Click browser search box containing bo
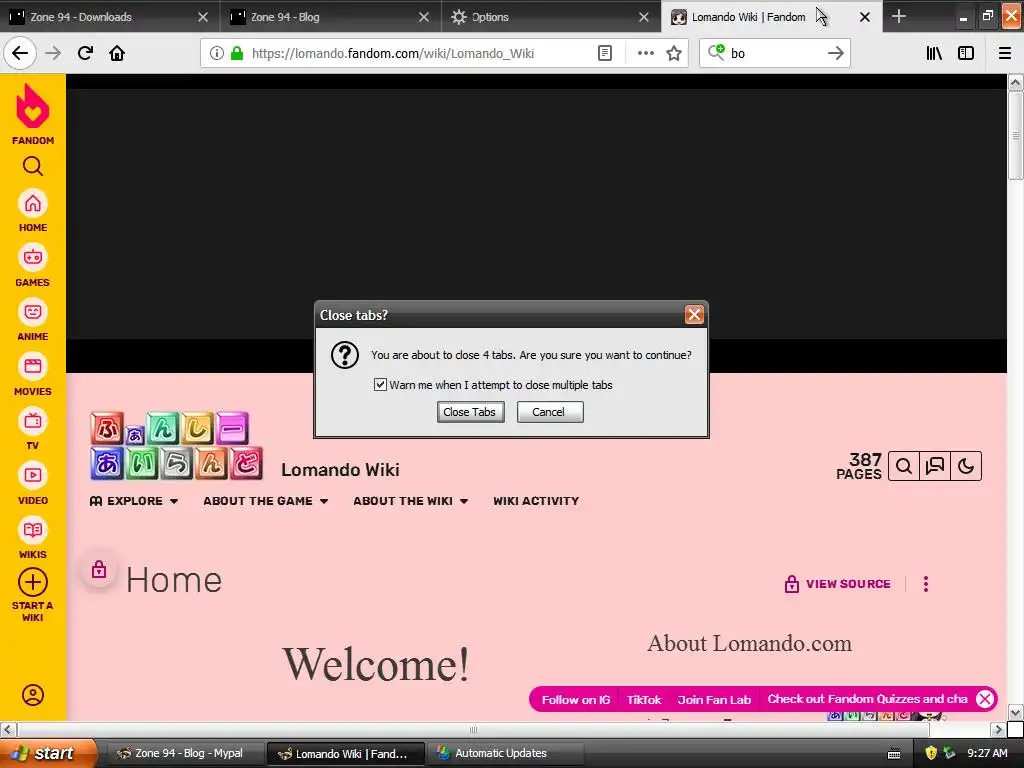The height and width of the screenshot is (768, 1024). pyautogui.click(x=775, y=53)
